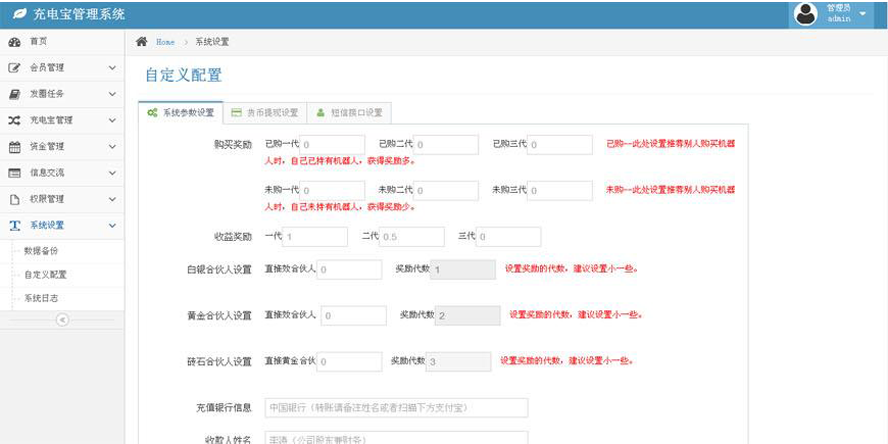
Task: Click 黄金合伙人 奖励代数 field
Action: tap(468, 315)
